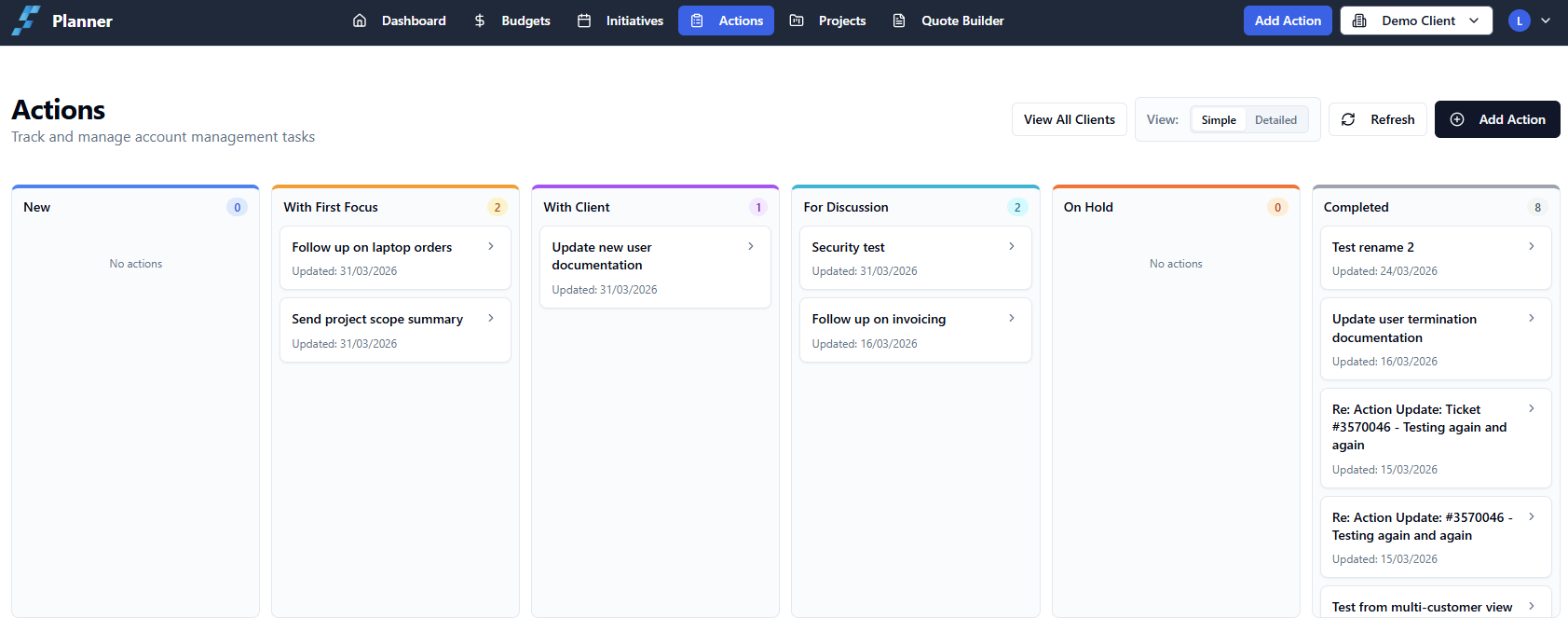Open the Budgets nav item
Viewport: 1568px width, 632px height.
(x=511, y=21)
